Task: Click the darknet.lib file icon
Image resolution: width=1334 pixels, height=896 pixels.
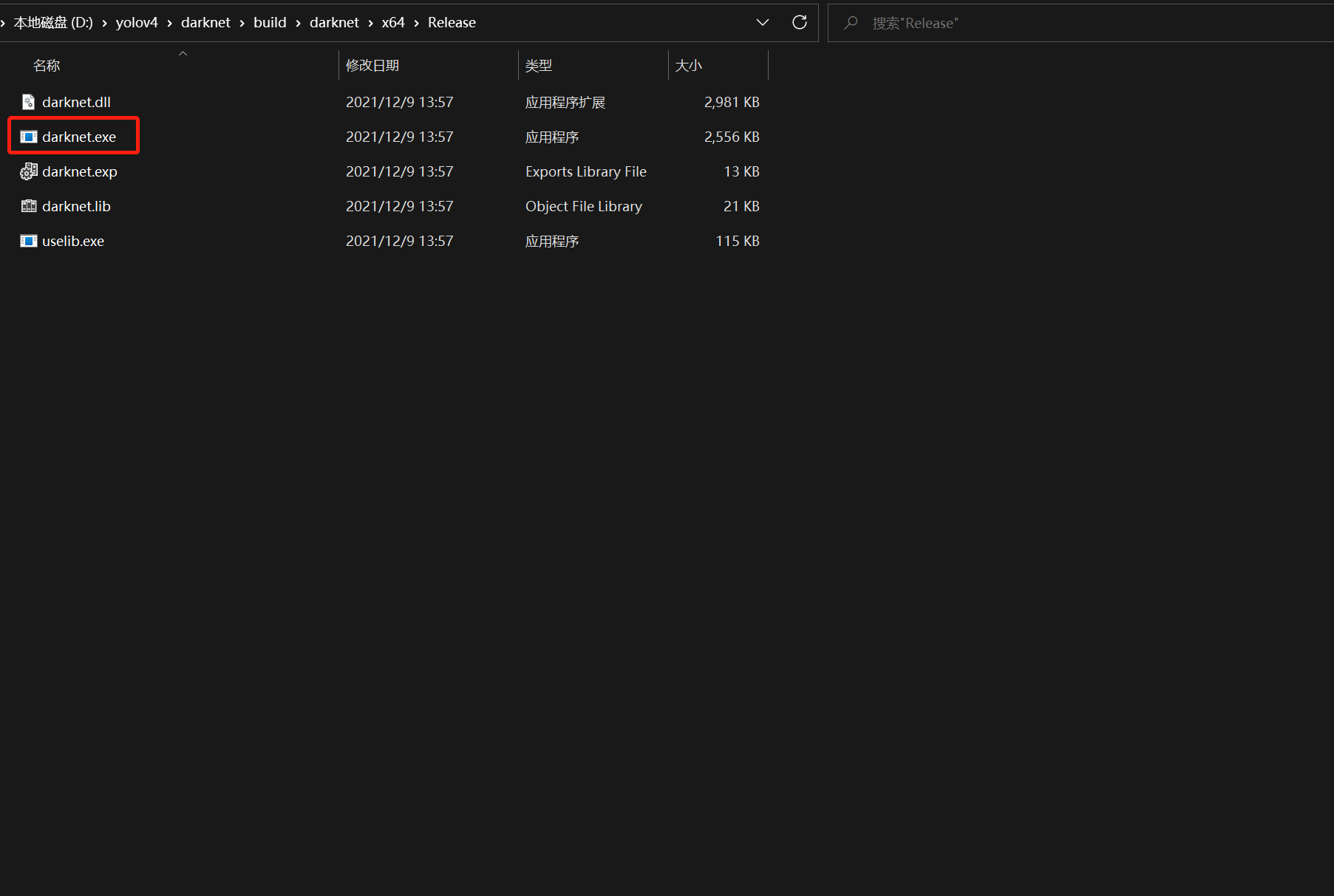Action: point(28,206)
